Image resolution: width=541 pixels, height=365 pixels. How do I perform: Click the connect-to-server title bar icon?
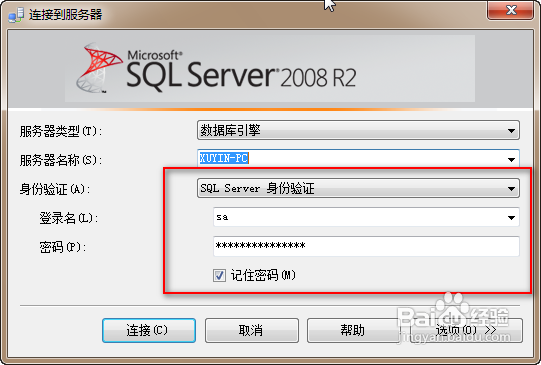[16, 15]
